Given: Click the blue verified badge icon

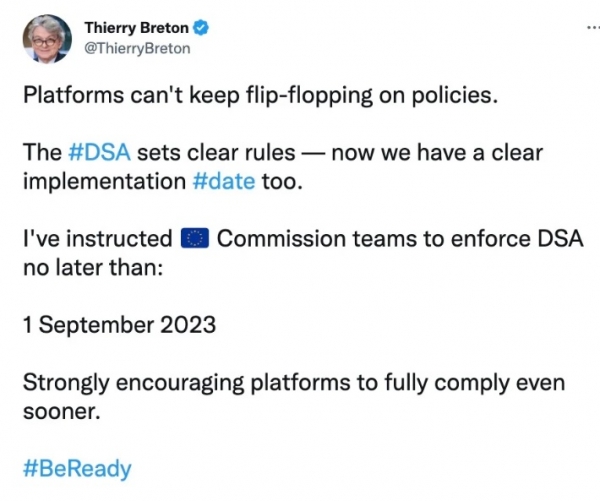Looking at the screenshot, I should [x=201, y=28].
